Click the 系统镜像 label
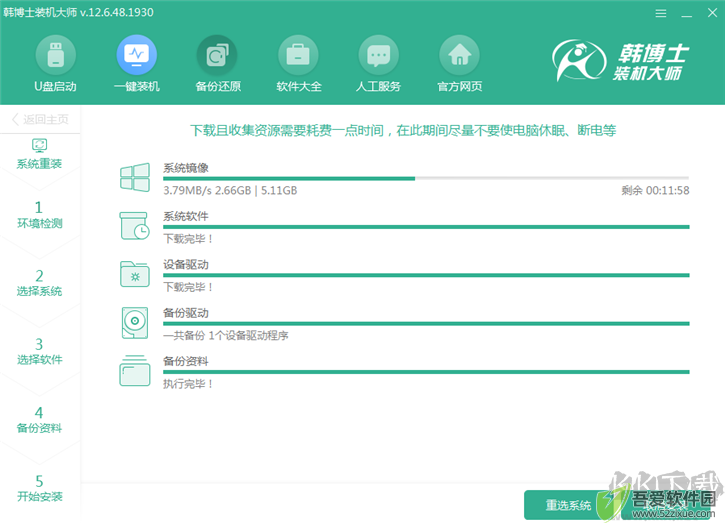725x523 pixels. pos(186,168)
